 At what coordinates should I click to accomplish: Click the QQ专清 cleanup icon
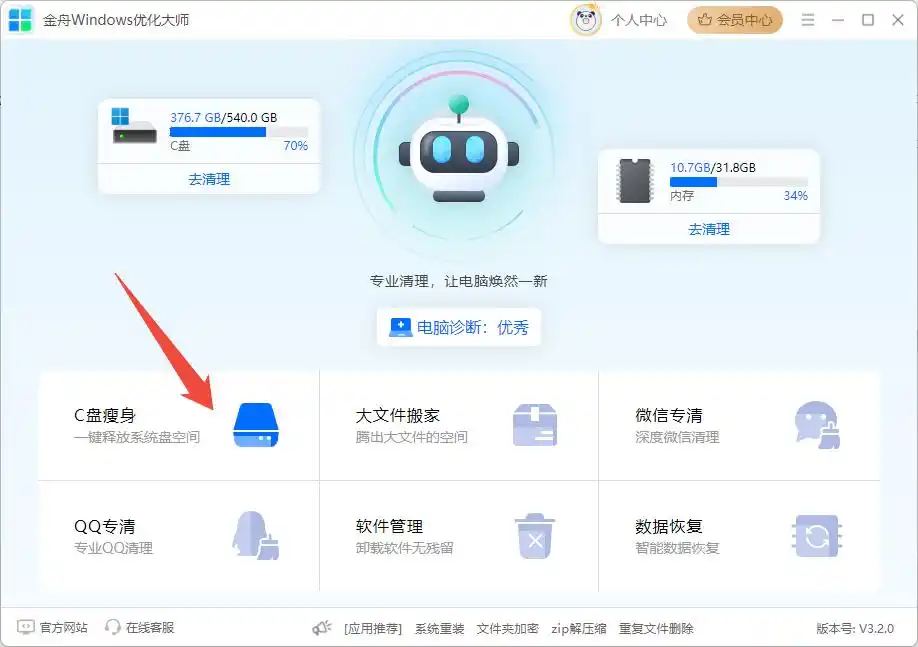[x=257, y=536]
